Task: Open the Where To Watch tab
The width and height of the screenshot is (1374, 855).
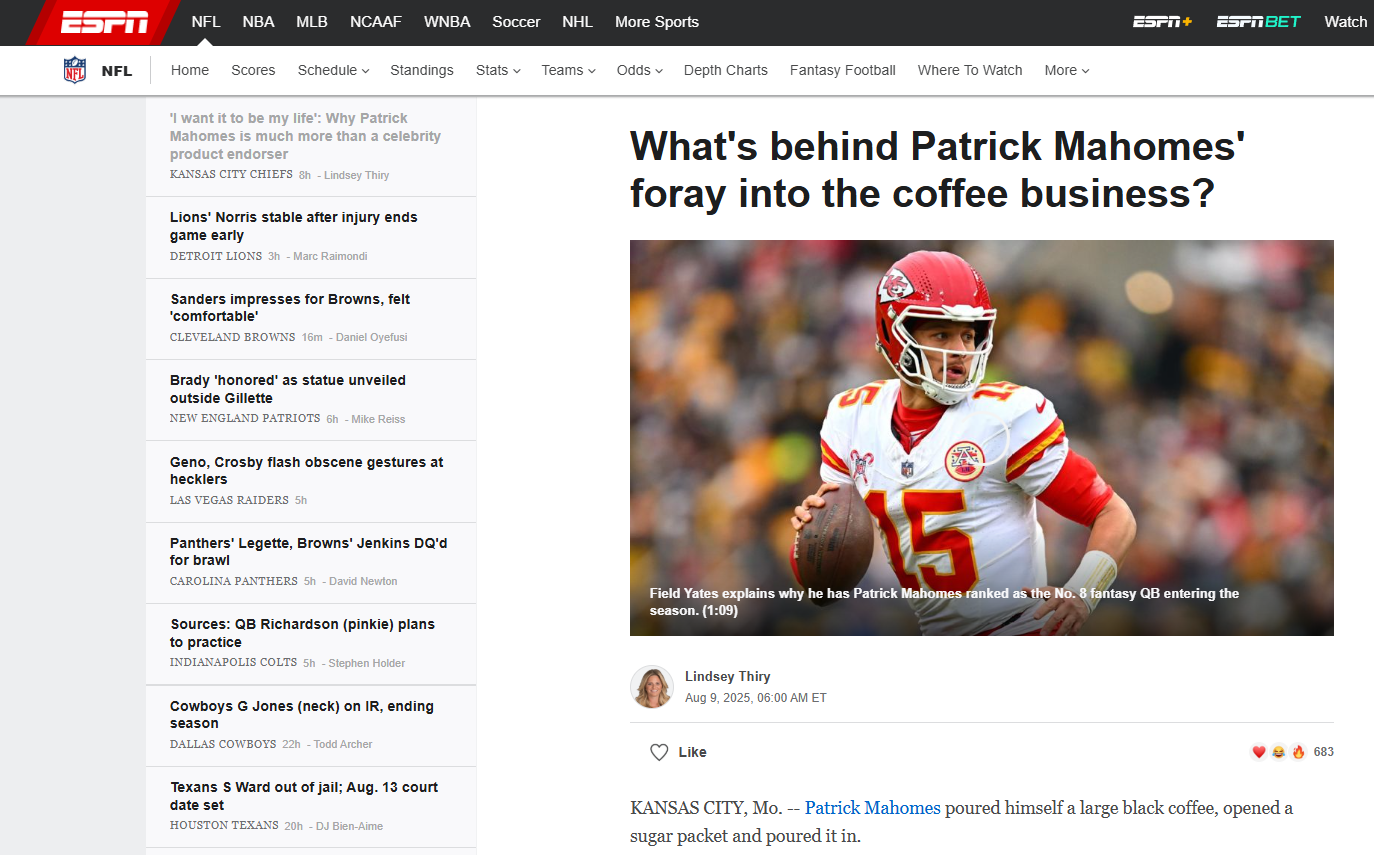Action: [970, 70]
